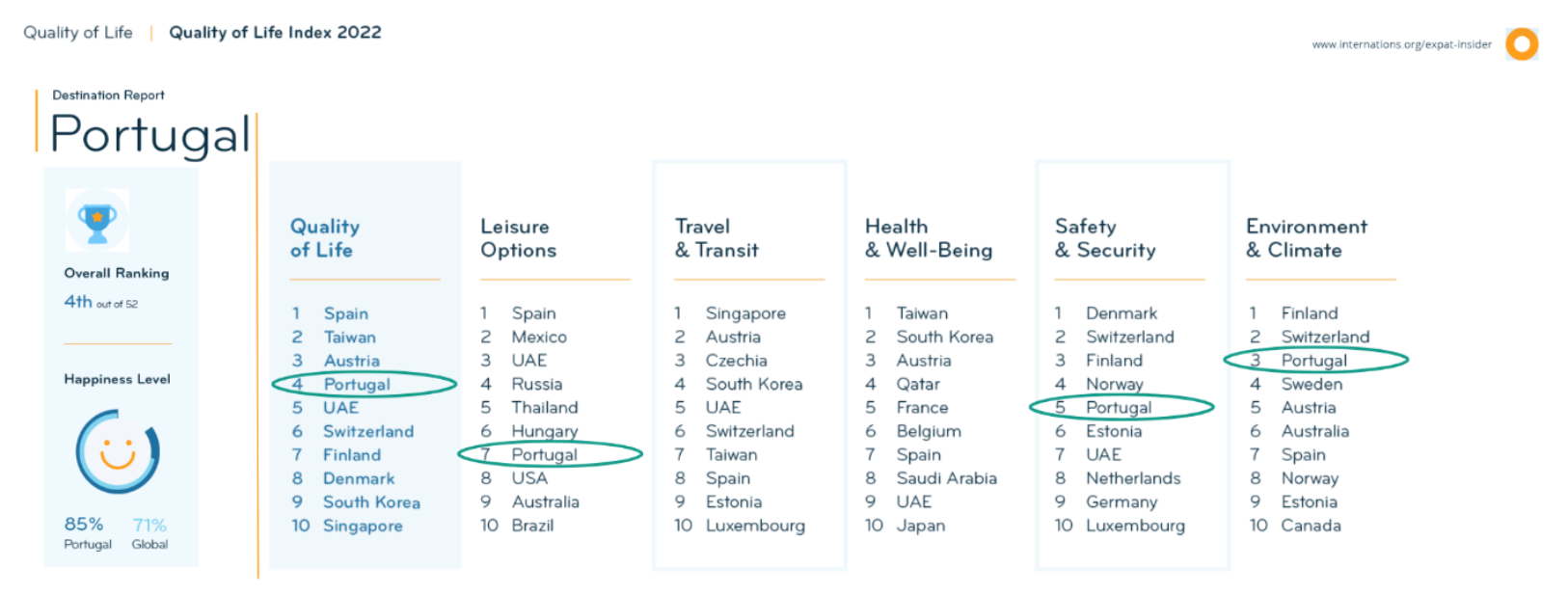1568x596 pixels.
Task: Click the smiley face happiness gauge
Action: [x=118, y=451]
